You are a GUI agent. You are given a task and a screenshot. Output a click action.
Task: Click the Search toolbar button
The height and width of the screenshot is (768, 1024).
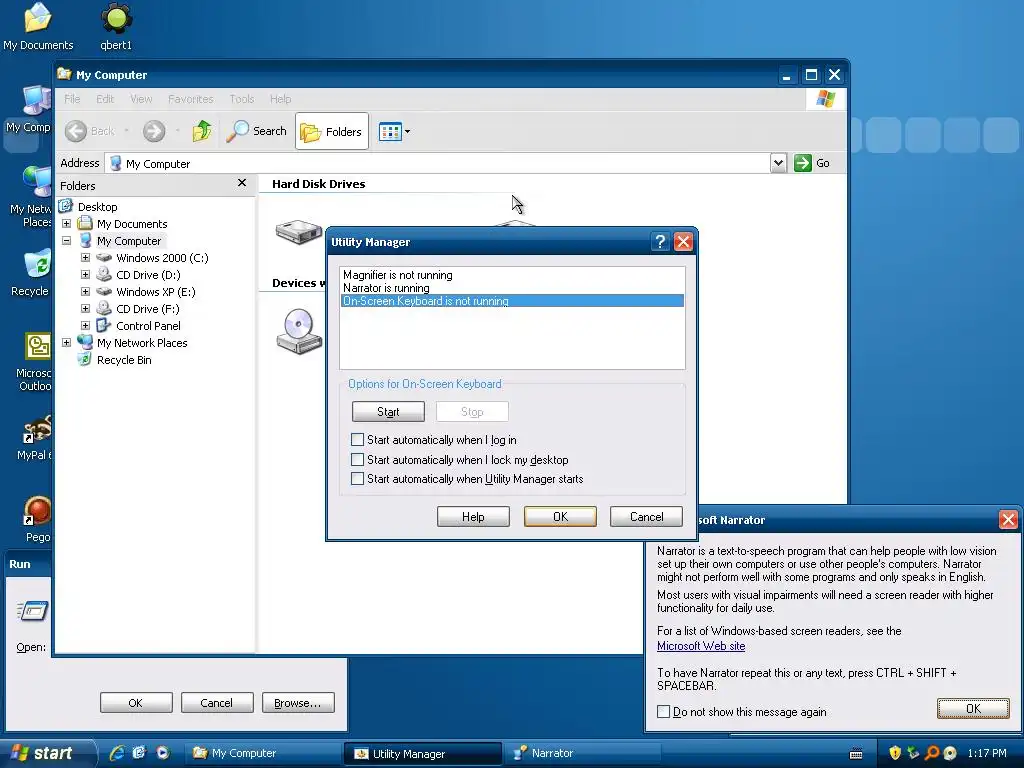(x=257, y=131)
